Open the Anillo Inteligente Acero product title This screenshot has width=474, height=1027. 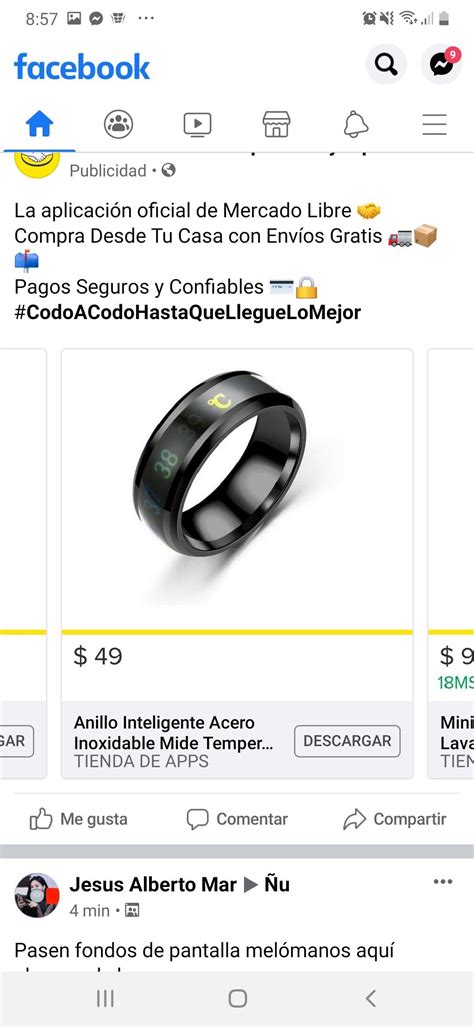173,733
